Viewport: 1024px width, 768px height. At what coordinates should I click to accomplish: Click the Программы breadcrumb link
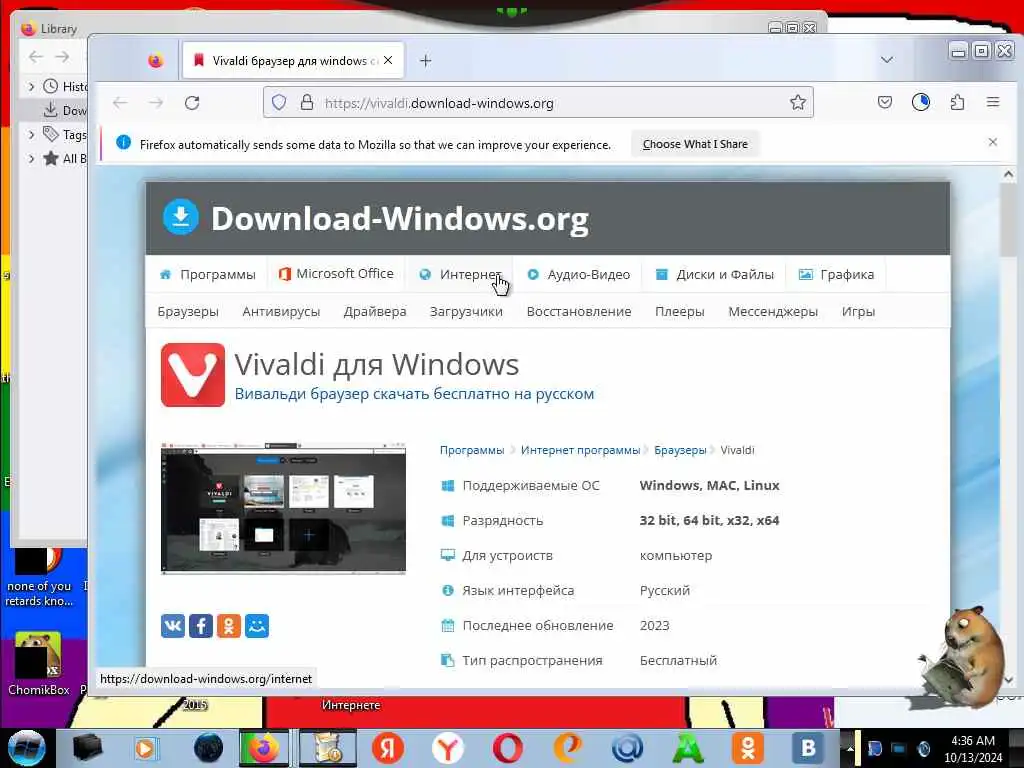click(472, 450)
